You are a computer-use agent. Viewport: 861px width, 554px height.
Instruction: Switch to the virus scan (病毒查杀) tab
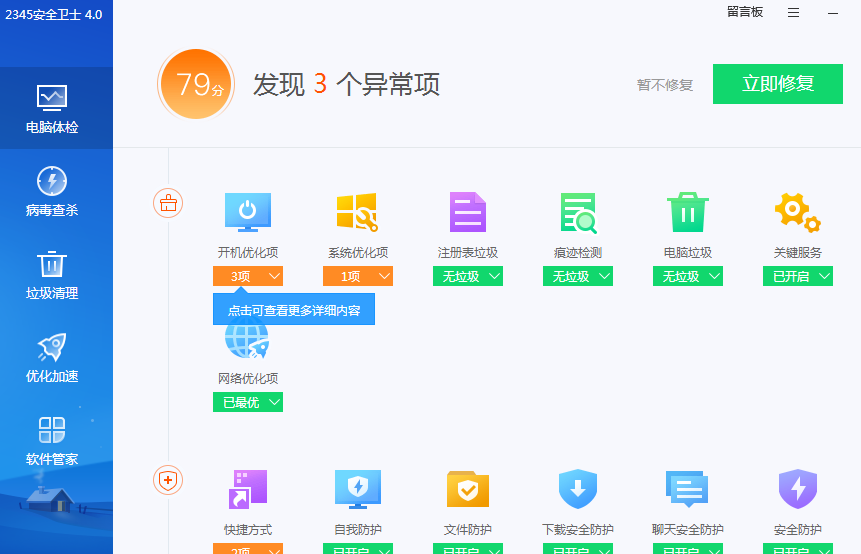click(52, 192)
